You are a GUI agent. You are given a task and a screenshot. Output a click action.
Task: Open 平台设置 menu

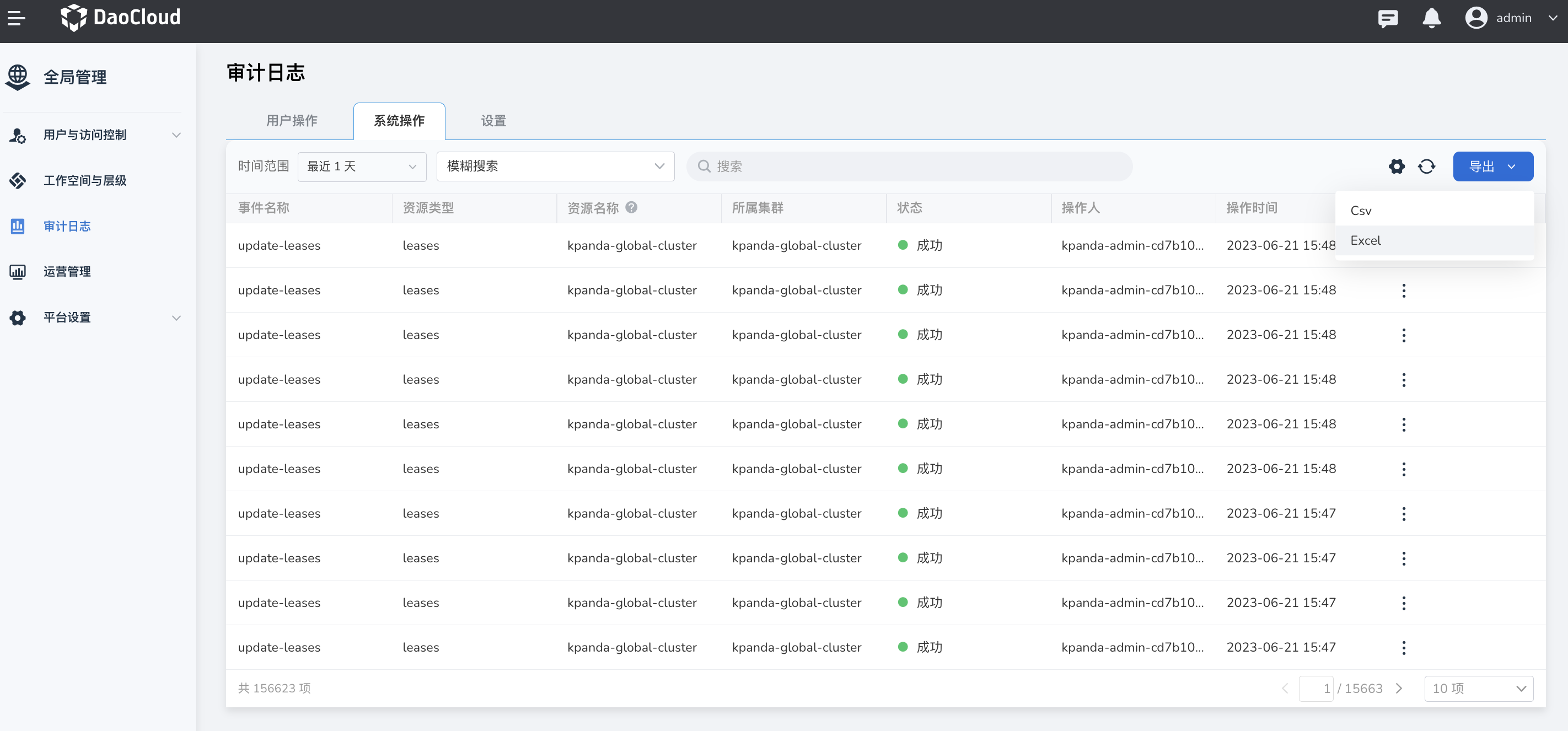(67, 318)
